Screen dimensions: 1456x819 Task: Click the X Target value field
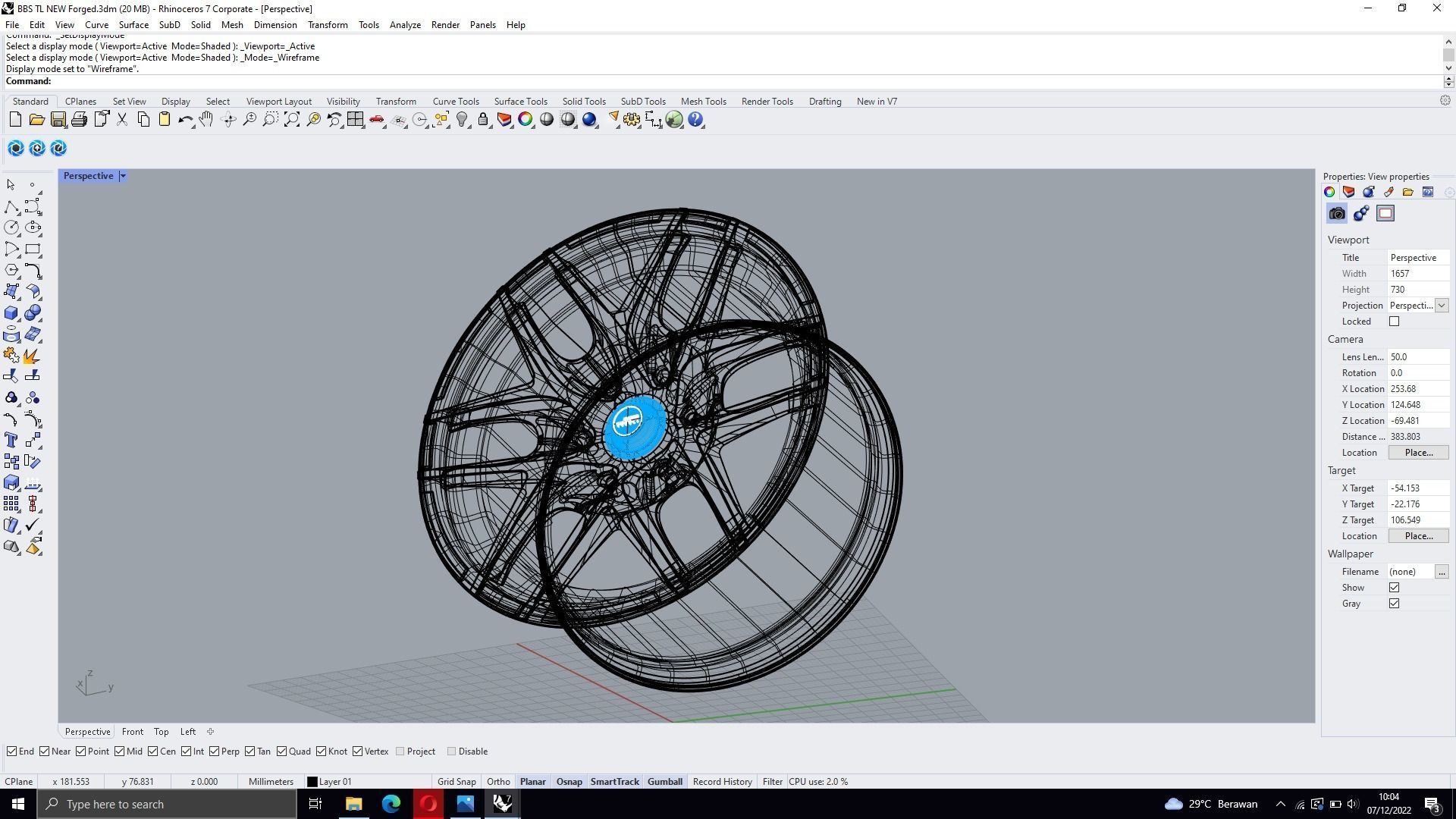tap(1417, 488)
